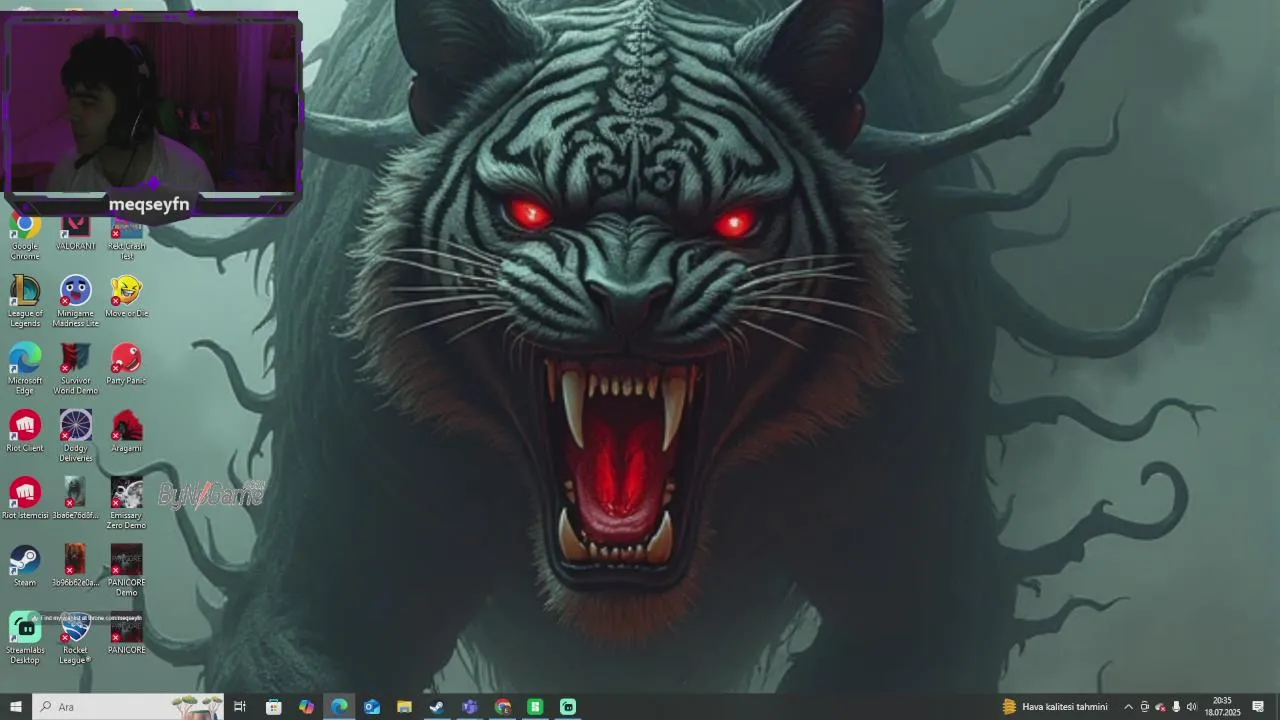
Task: Open the Windows Start menu
Action: click(x=16, y=707)
